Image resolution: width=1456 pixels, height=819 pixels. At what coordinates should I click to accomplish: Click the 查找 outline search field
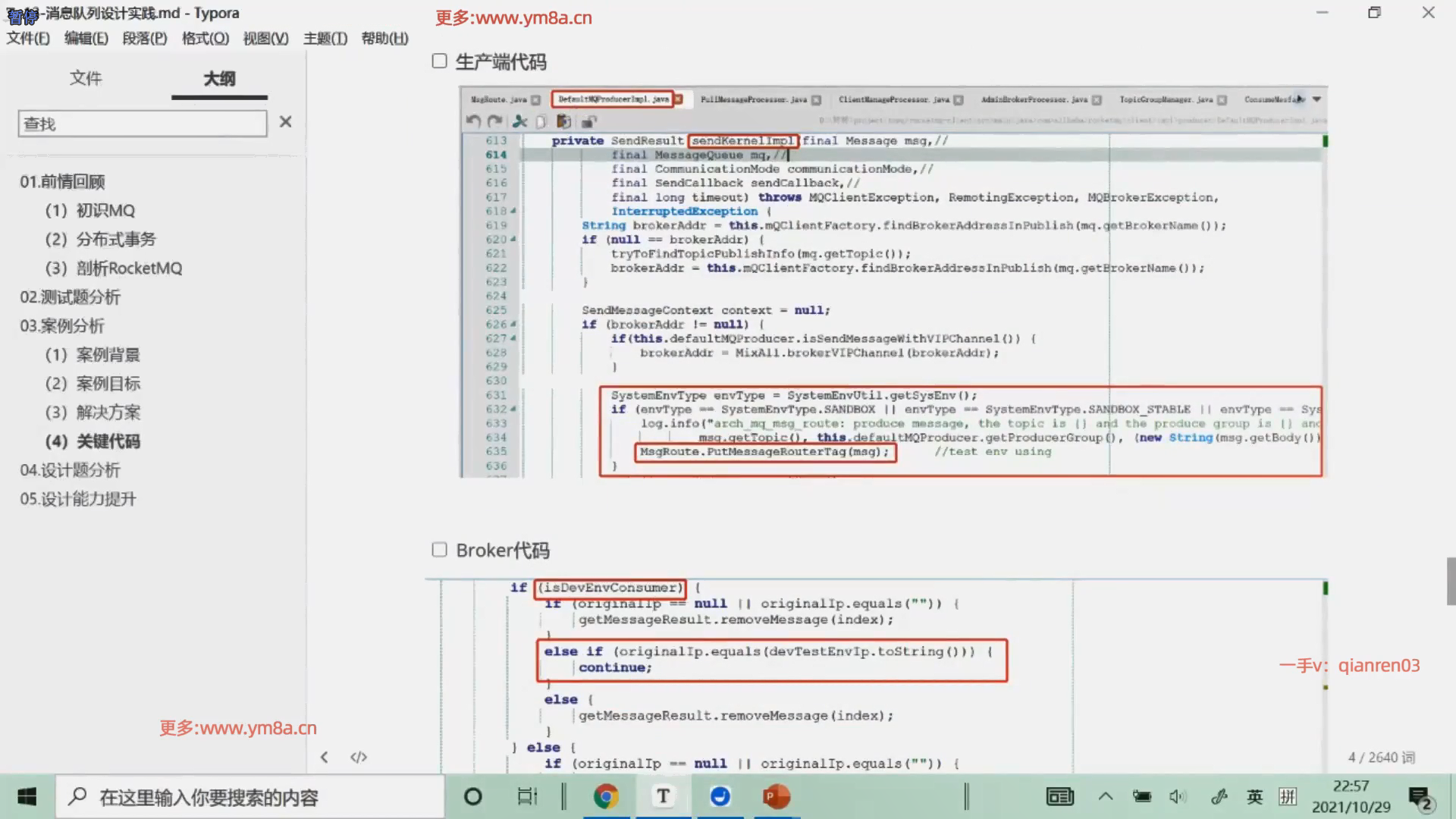click(x=143, y=124)
